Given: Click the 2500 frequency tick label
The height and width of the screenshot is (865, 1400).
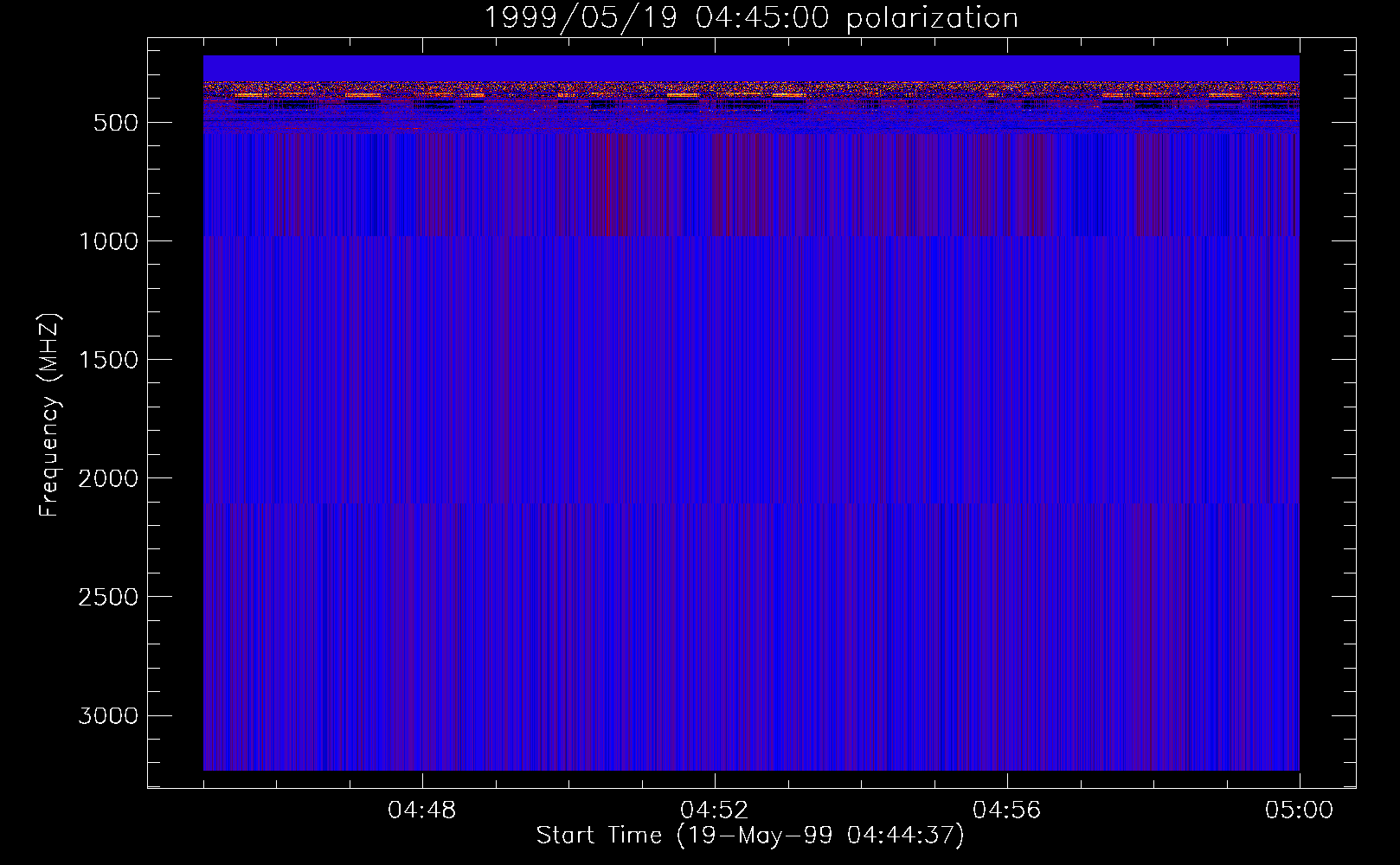Looking at the screenshot, I should [x=108, y=597].
